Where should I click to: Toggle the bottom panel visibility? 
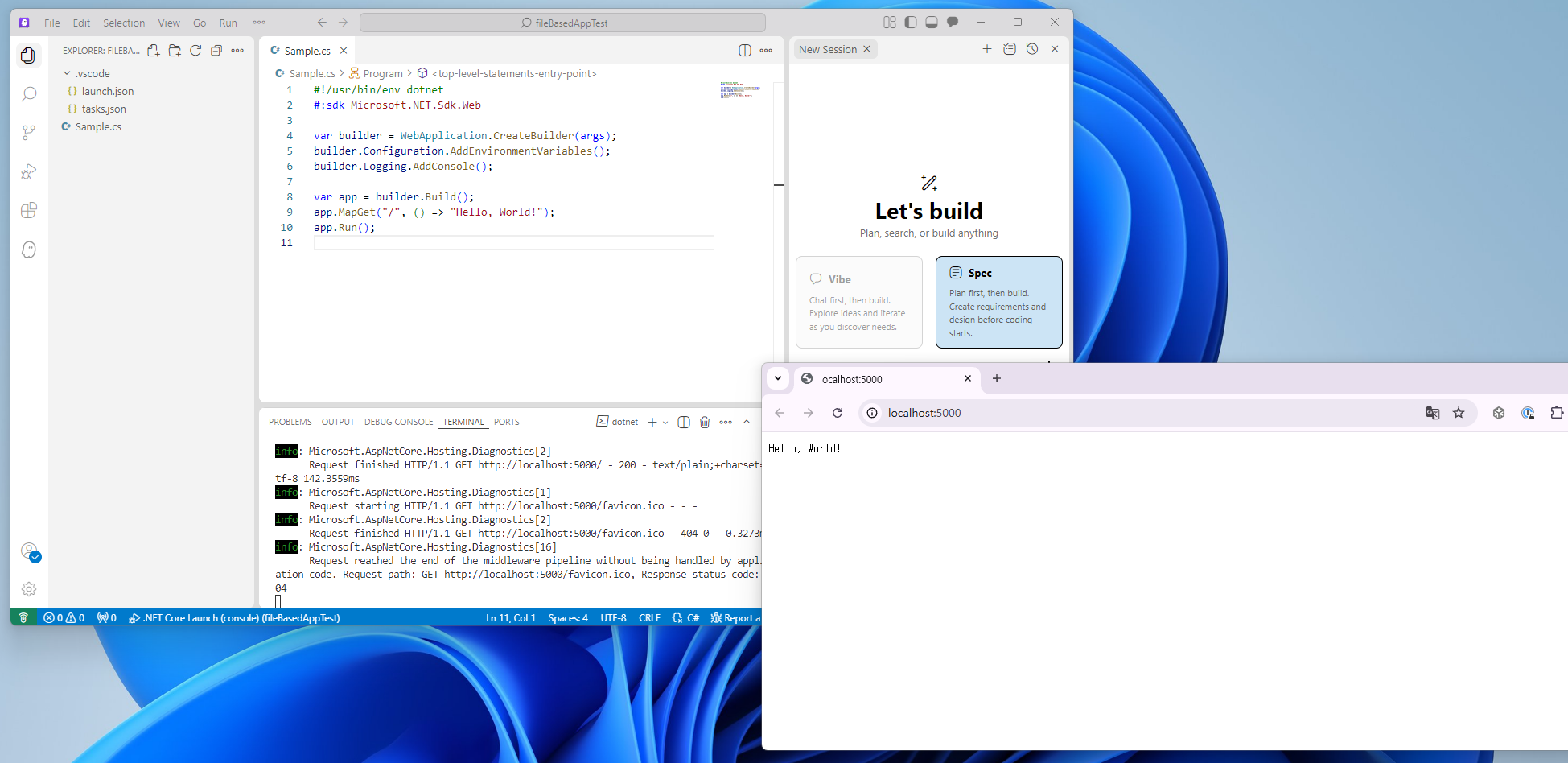tap(932, 23)
